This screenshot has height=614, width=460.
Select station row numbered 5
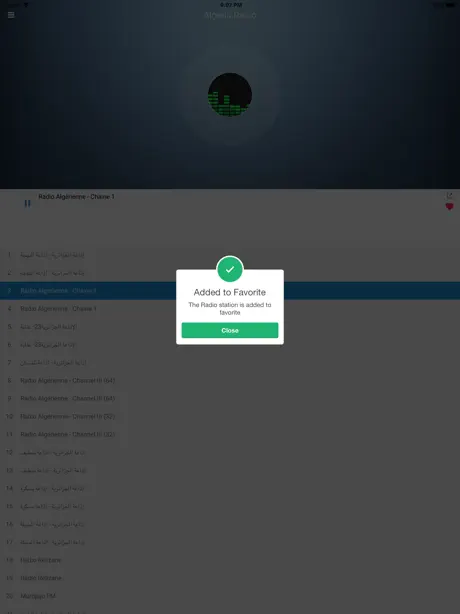(230, 327)
